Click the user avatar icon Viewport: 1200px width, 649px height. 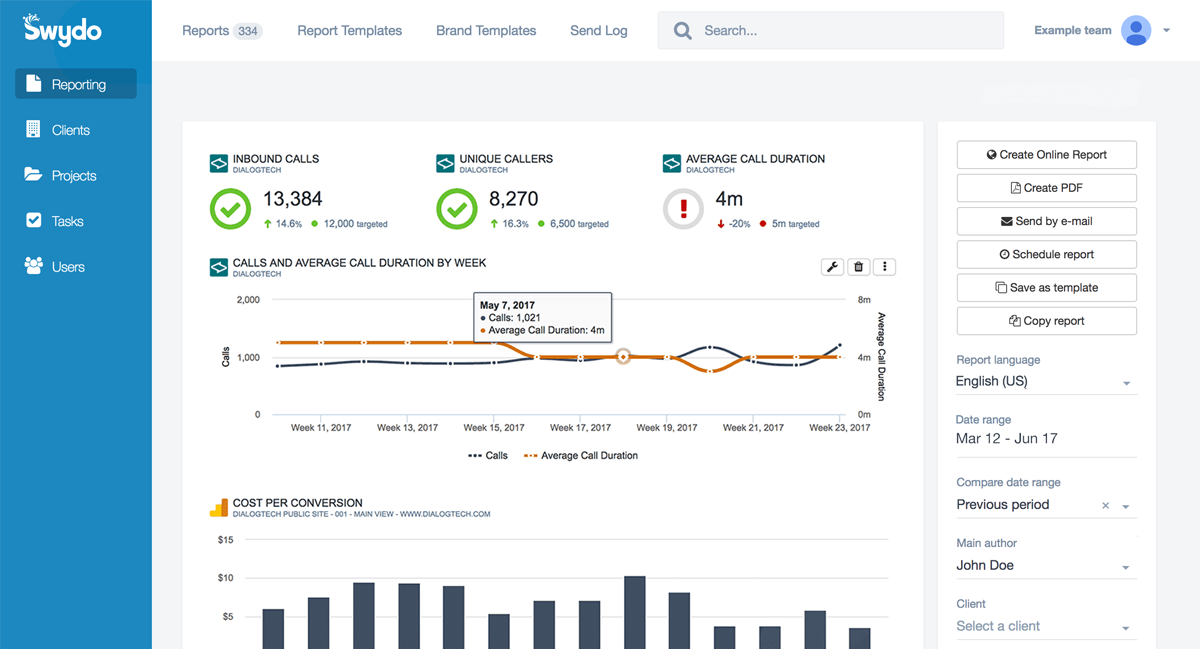[x=1136, y=31]
